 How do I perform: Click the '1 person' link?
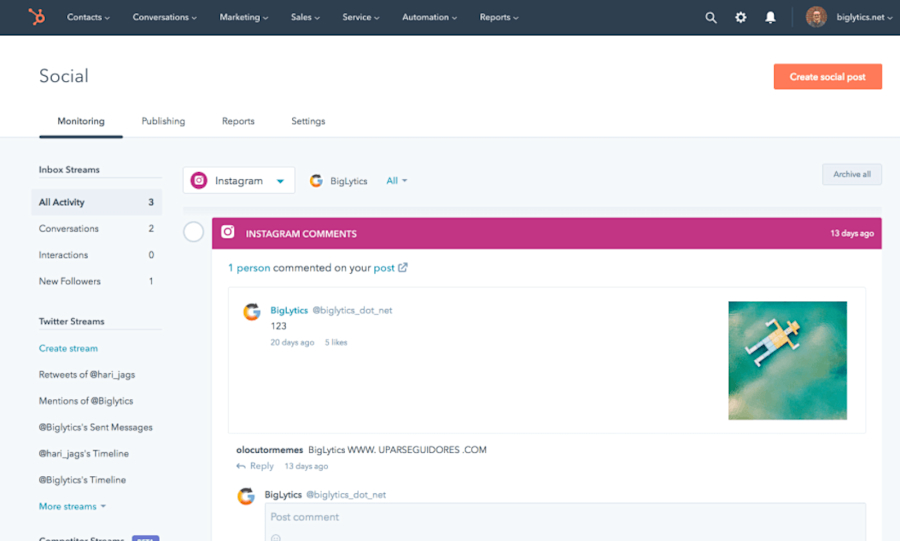coord(249,268)
